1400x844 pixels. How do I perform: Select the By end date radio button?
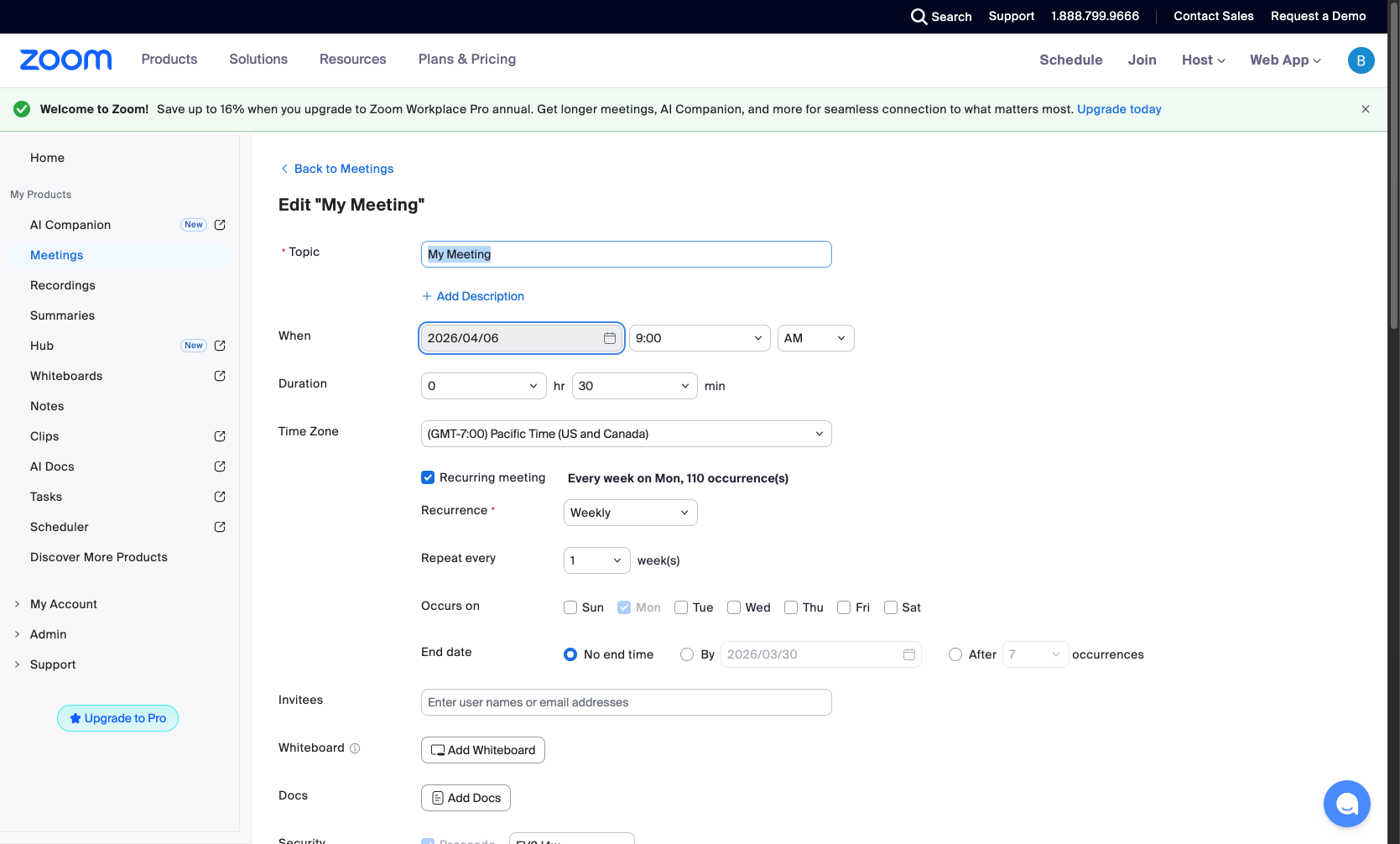(687, 654)
